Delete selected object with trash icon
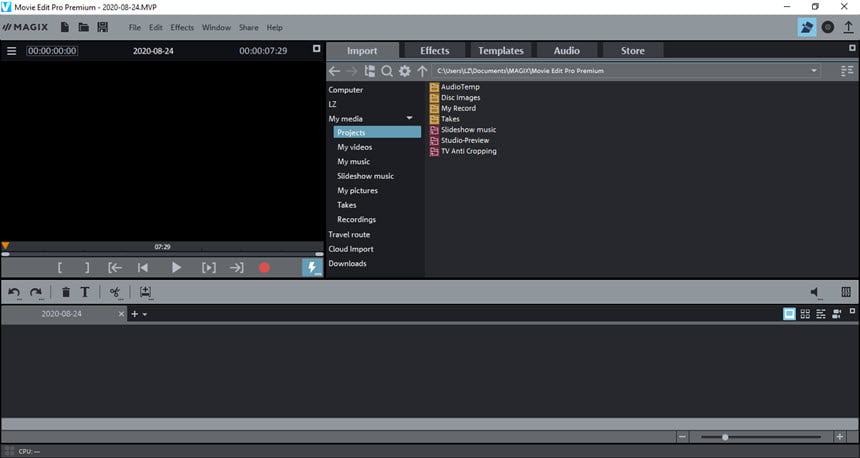Screen dimensions: 860x458 coord(66,292)
